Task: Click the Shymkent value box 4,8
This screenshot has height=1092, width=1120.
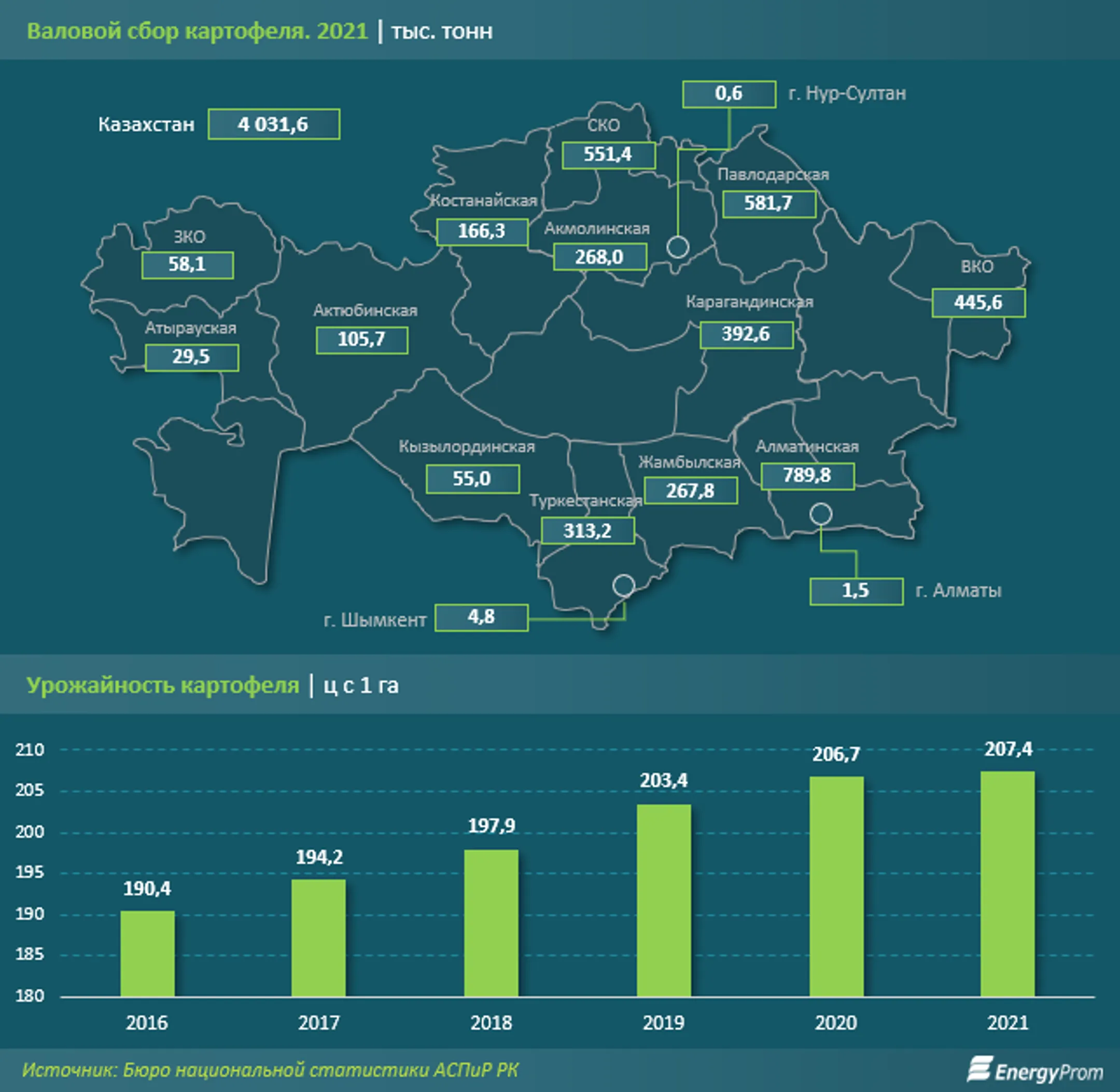Action: [x=481, y=617]
